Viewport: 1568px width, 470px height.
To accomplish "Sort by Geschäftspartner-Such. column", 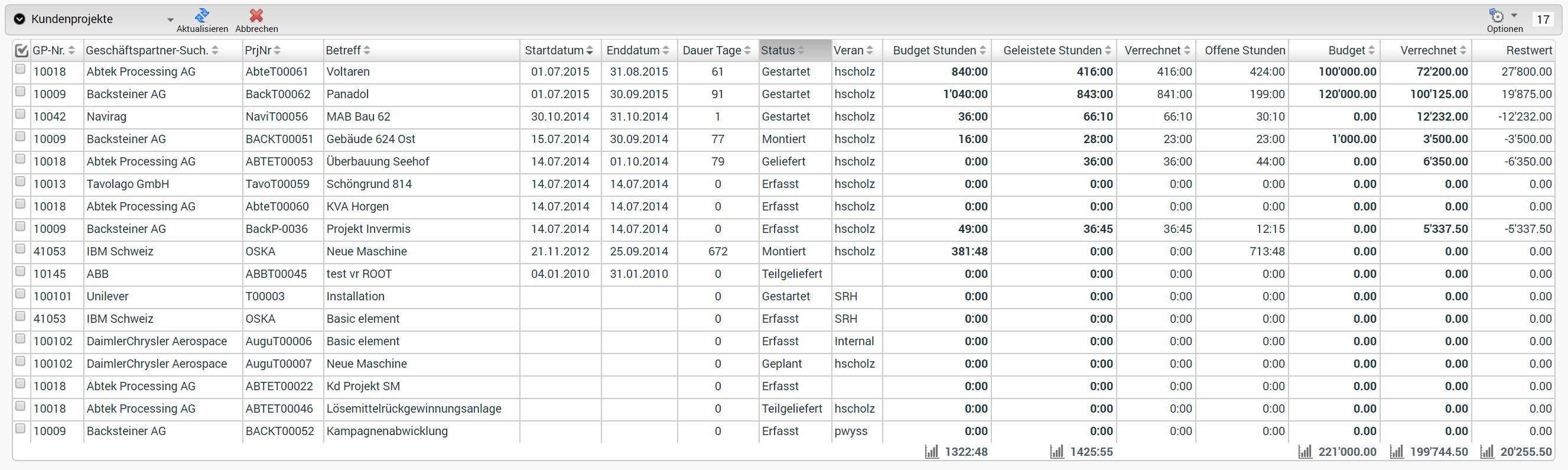I will [x=215, y=50].
